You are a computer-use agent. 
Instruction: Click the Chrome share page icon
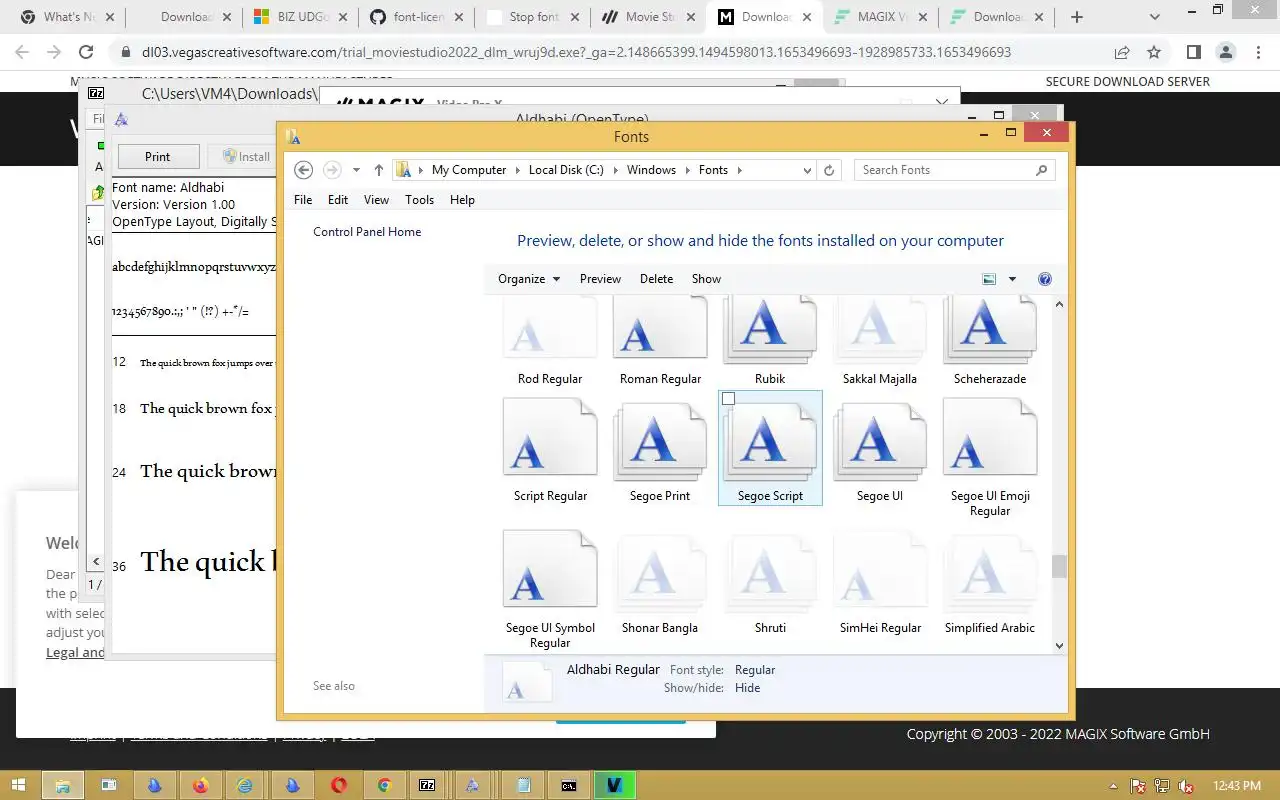pos(1122,52)
